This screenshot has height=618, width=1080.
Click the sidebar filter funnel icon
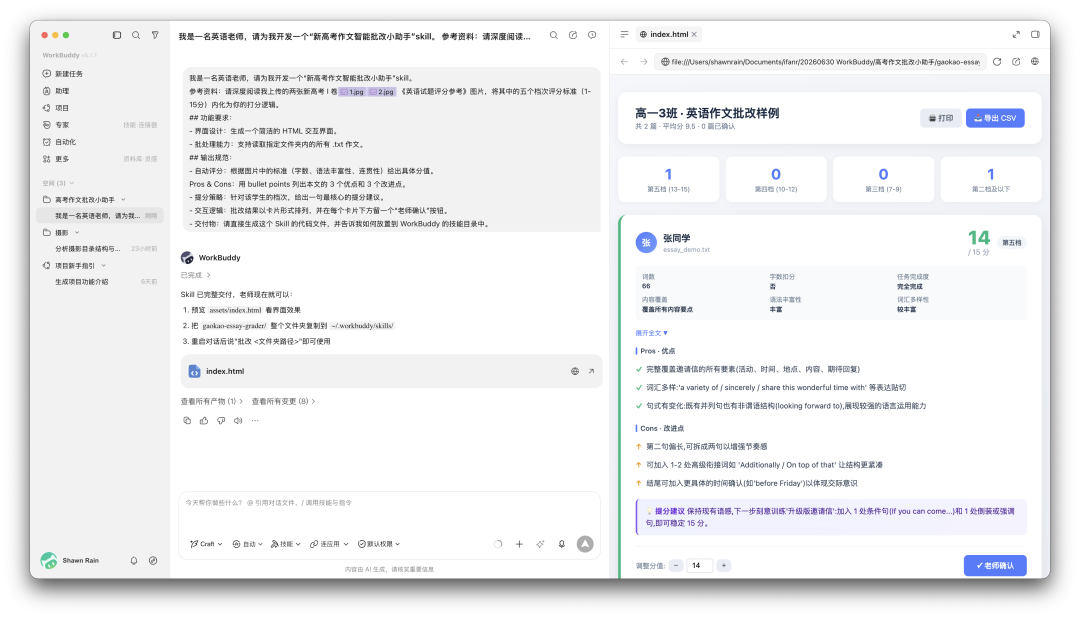click(155, 35)
